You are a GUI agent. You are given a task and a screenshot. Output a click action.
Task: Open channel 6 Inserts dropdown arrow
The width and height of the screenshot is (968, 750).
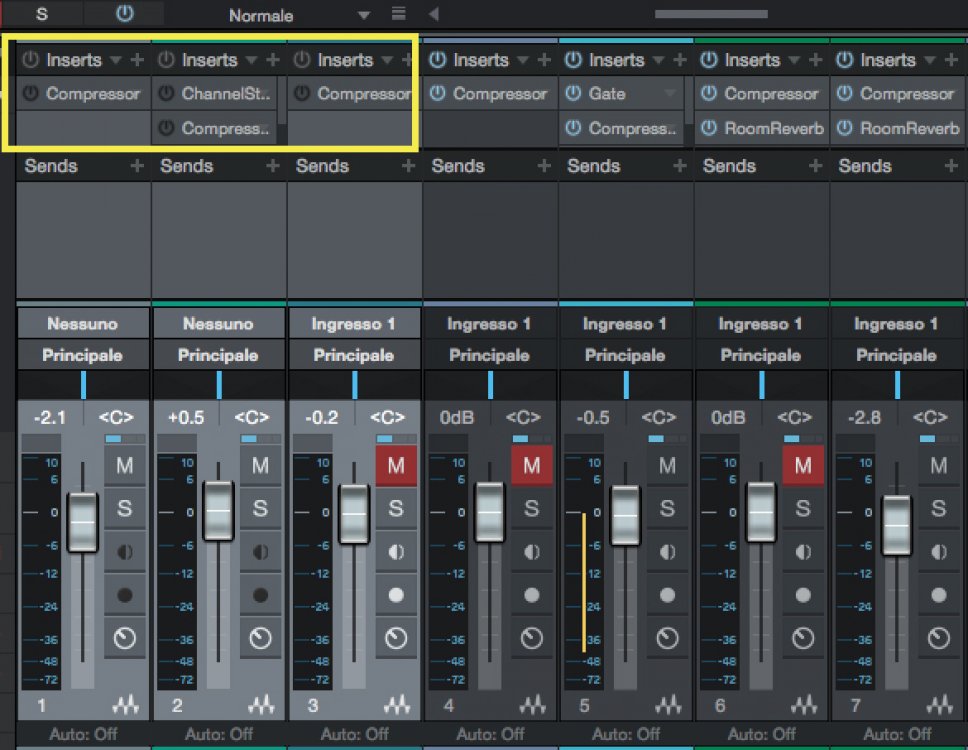coord(795,60)
